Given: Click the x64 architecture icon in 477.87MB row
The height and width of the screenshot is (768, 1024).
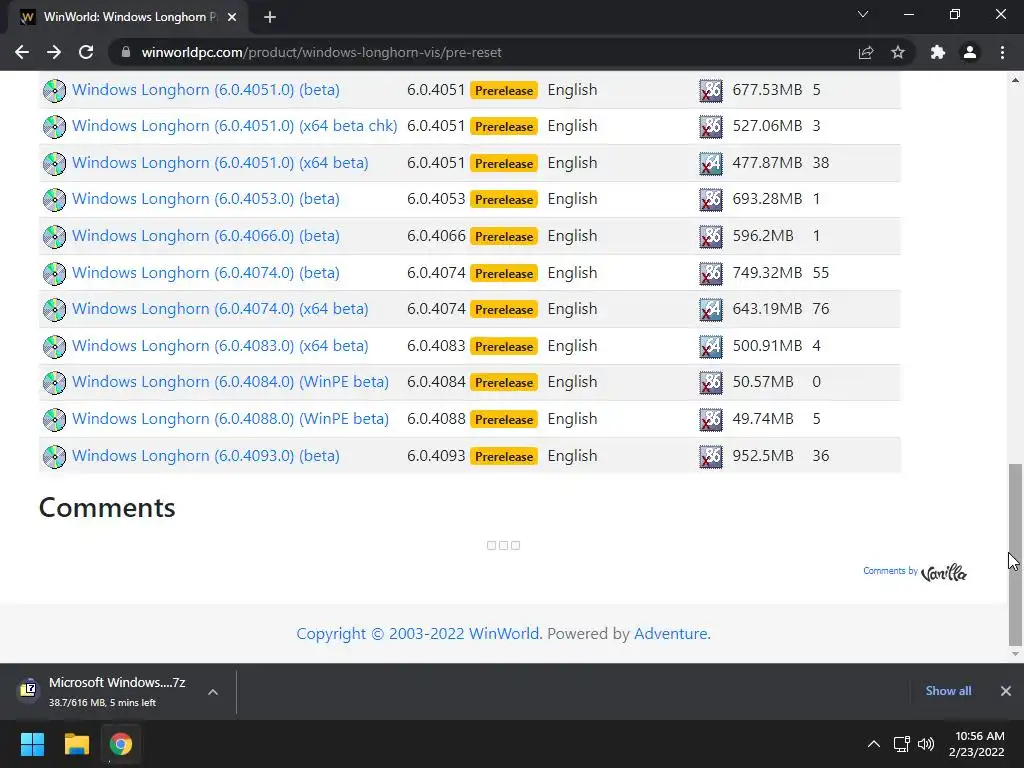Looking at the screenshot, I should [711, 163].
